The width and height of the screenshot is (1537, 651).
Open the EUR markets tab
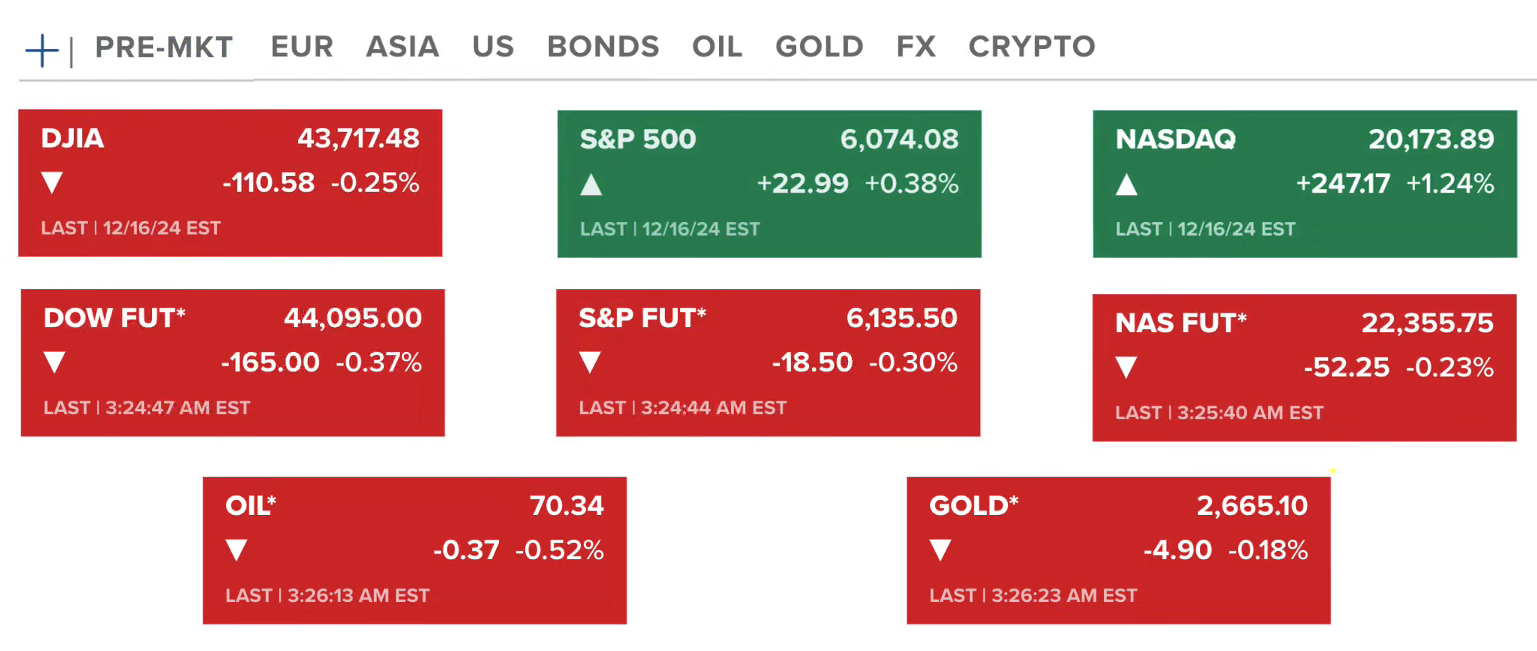pyautogui.click(x=301, y=46)
